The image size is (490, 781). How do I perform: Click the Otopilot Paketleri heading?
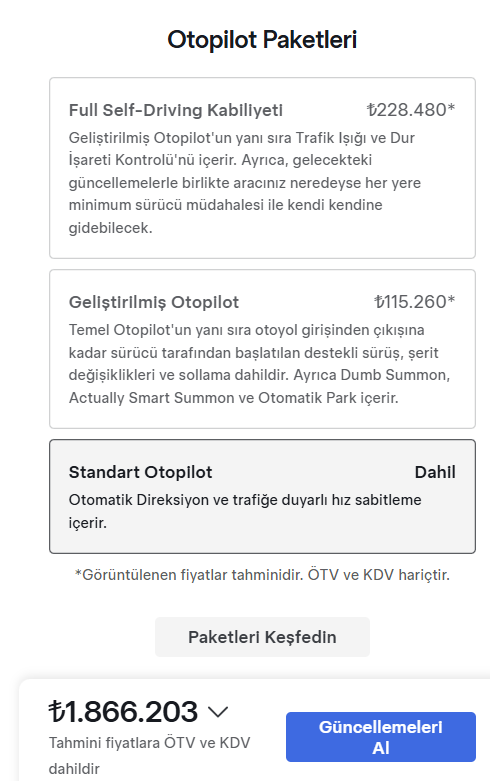262,40
